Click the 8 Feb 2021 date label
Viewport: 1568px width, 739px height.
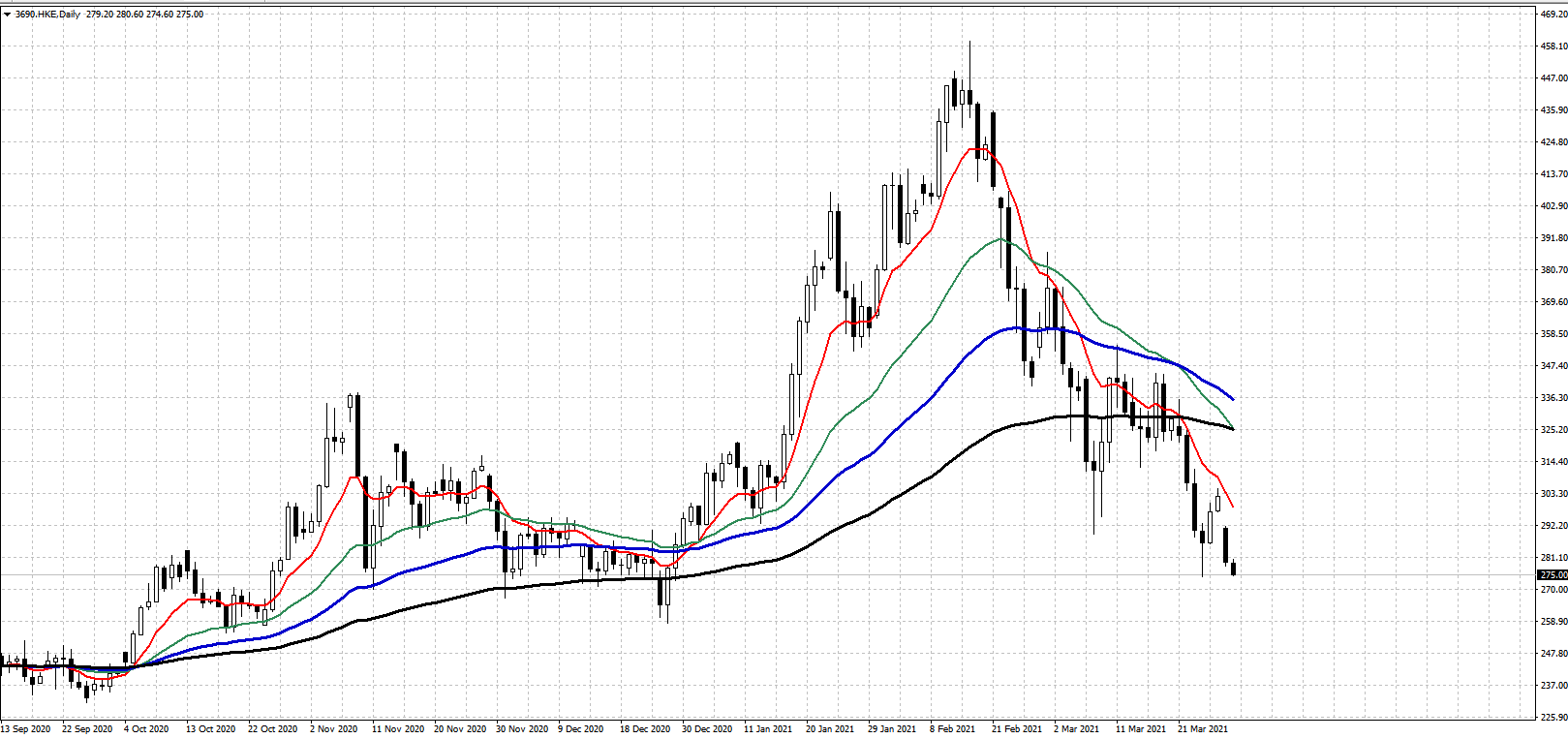952,729
